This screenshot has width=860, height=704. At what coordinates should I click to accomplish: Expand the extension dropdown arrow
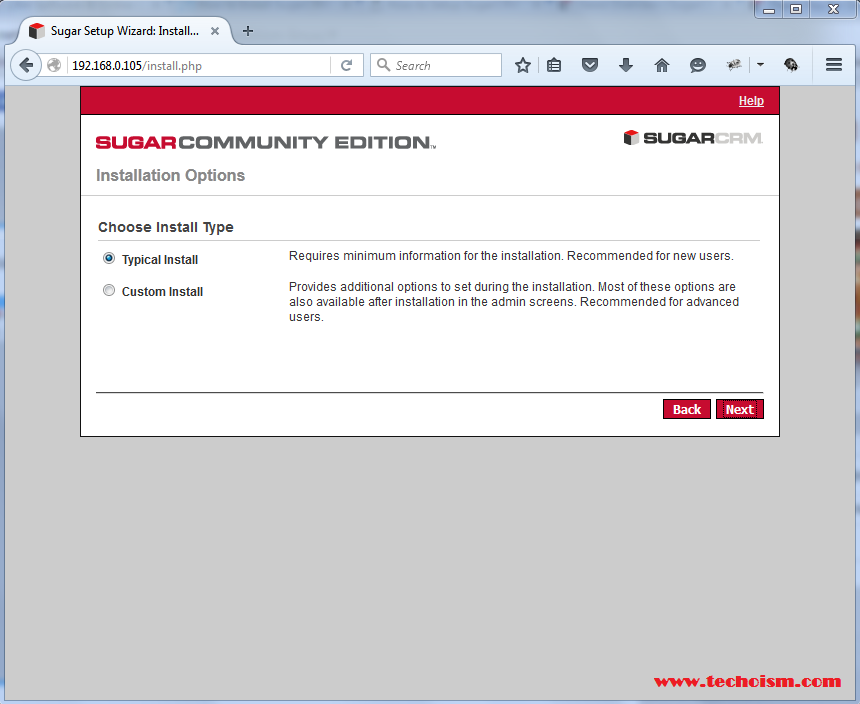[760, 65]
